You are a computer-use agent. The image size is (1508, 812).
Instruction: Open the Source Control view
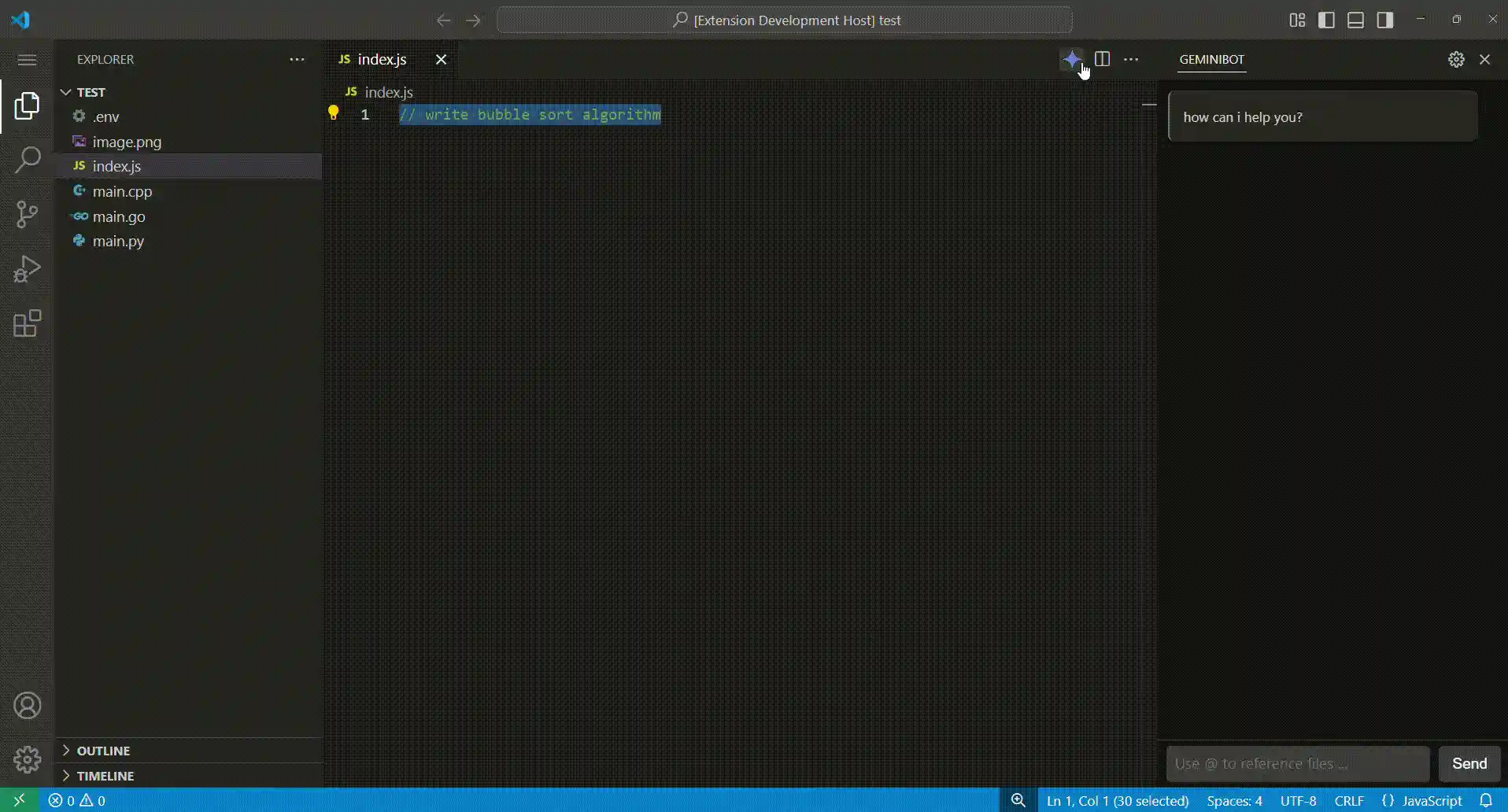27,214
